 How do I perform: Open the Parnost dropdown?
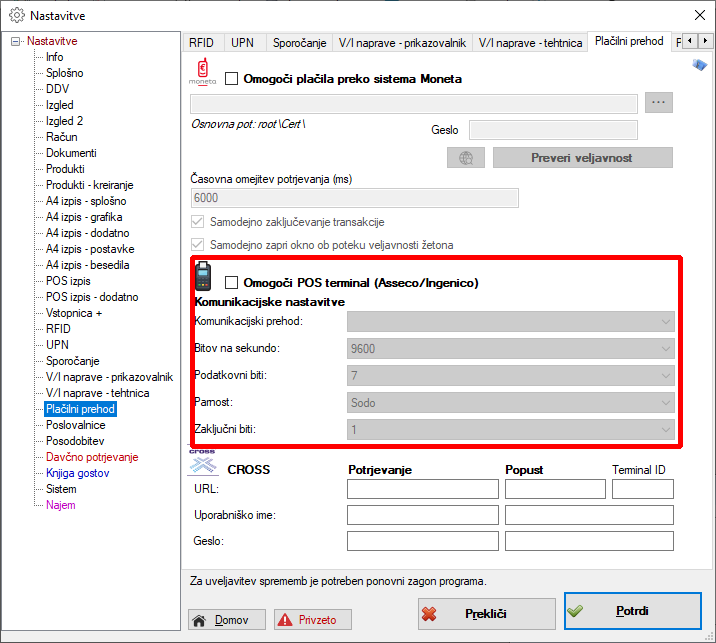pos(510,402)
